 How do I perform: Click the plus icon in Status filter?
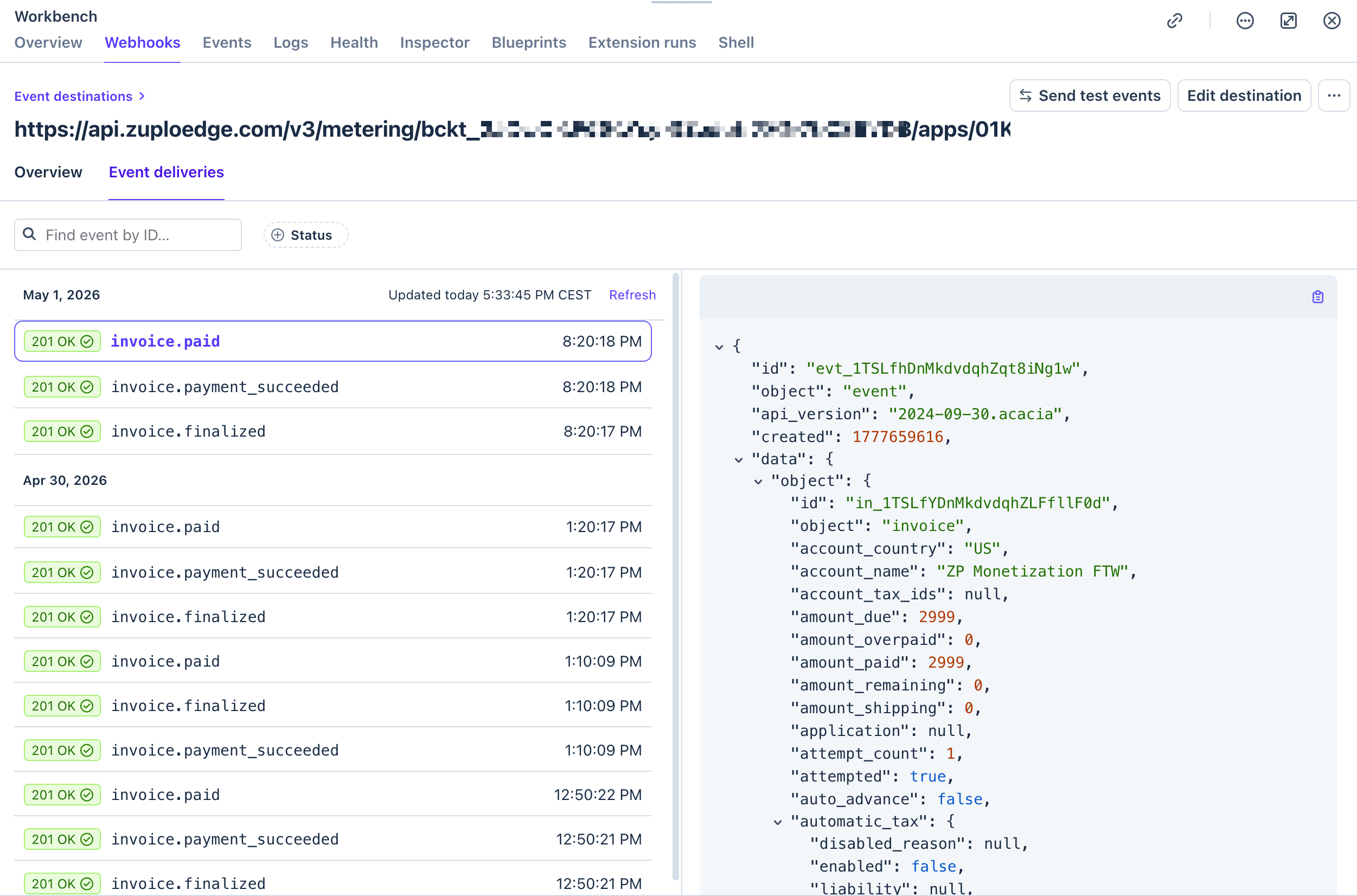[x=278, y=235]
